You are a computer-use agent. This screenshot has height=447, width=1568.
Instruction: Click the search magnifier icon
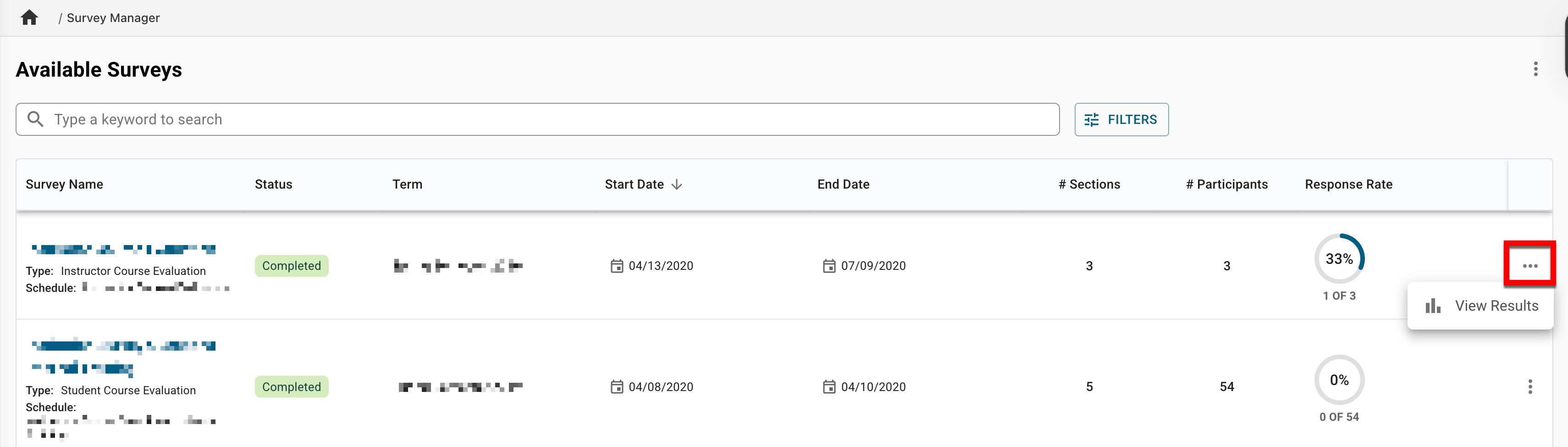point(36,119)
